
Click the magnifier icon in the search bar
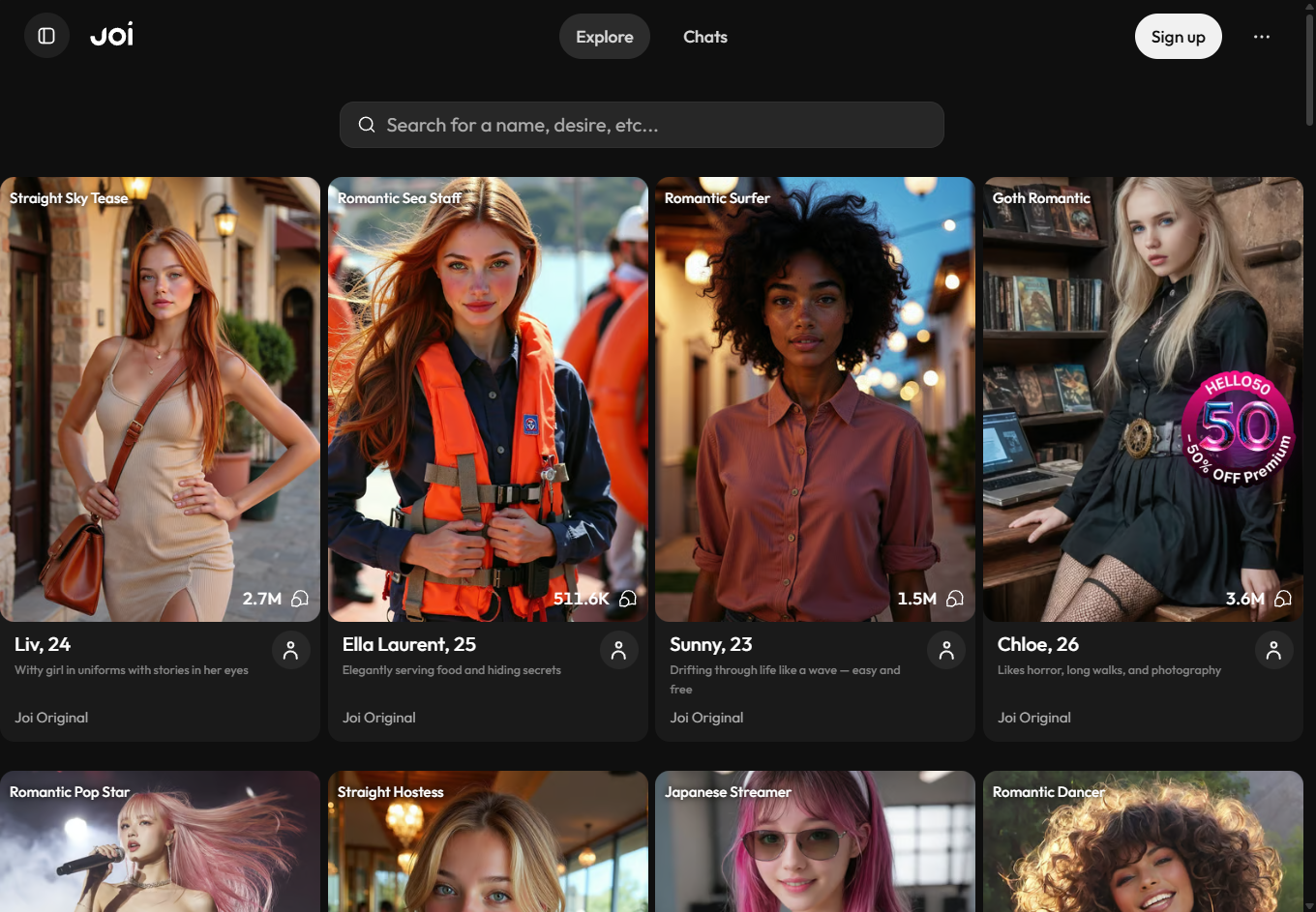[367, 125]
